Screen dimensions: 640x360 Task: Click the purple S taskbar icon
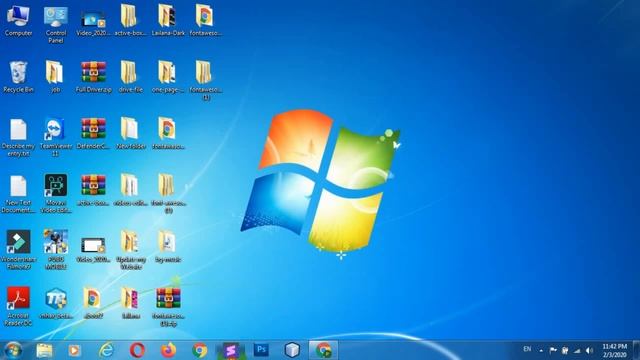(x=231, y=350)
